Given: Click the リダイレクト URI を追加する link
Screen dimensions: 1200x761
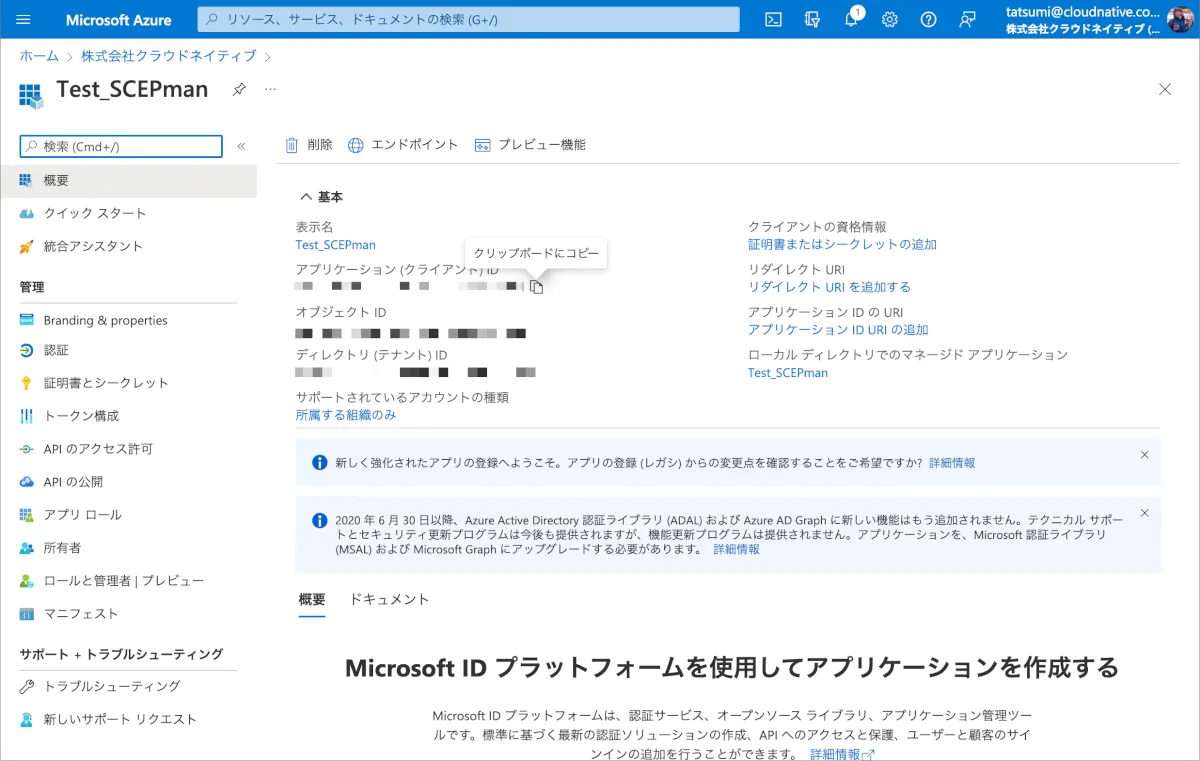Looking at the screenshot, I should (829, 287).
